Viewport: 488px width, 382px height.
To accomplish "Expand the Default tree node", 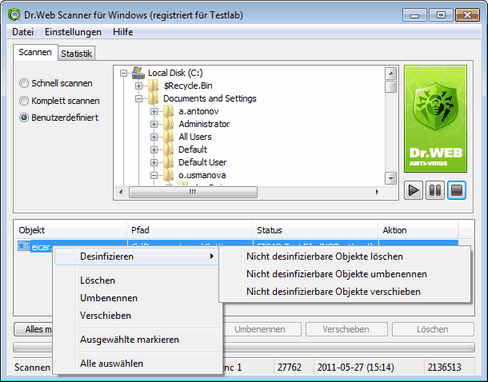I will click(x=154, y=150).
